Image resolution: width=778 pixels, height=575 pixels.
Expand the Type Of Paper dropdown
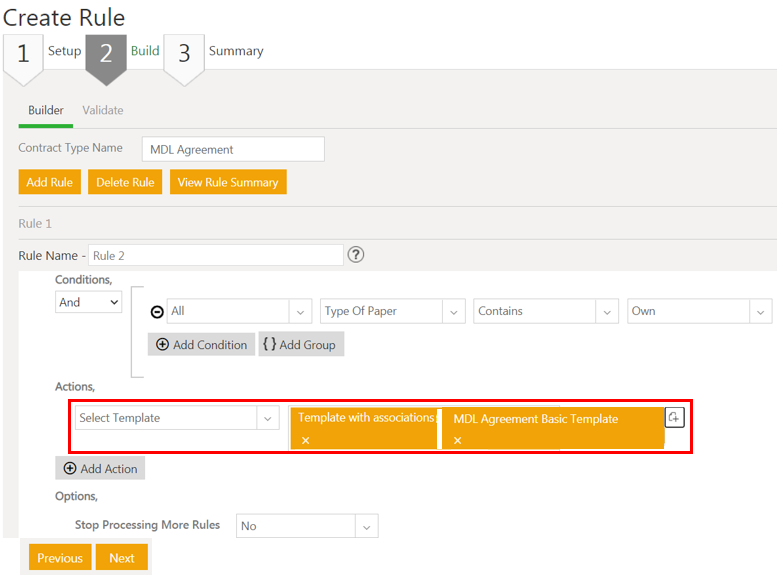point(393,311)
